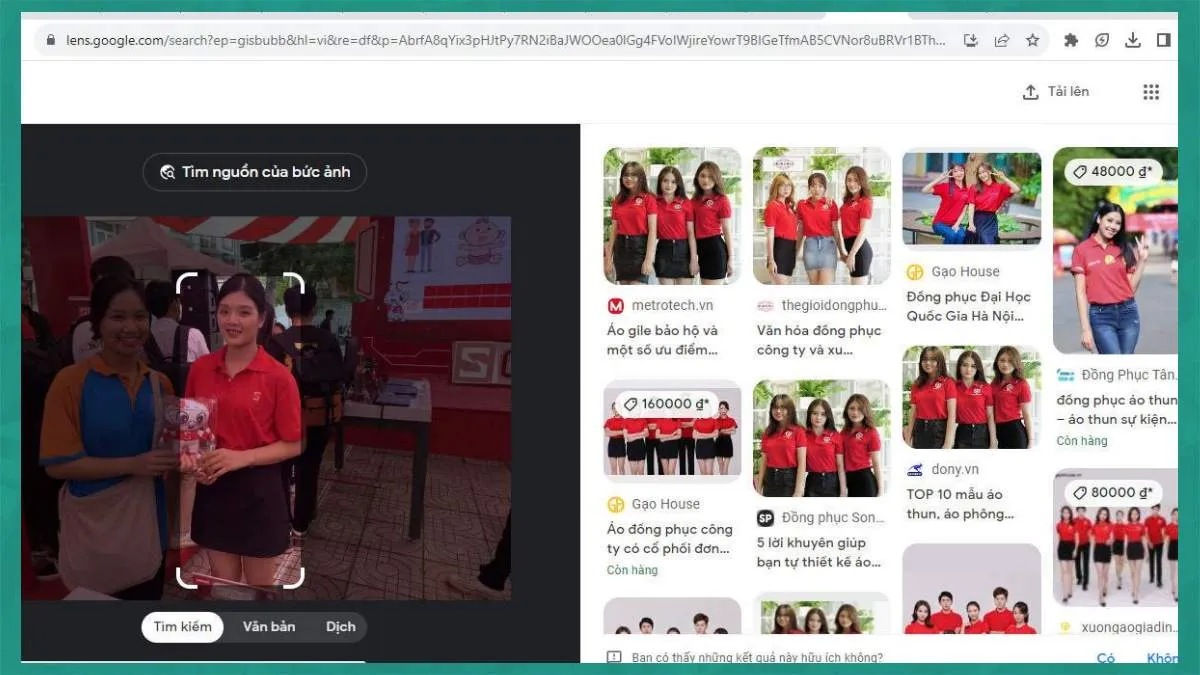Open the metrotech.vn result thumbnail
Image resolution: width=1200 pixels, height=675 pixels.
[672, 216]
